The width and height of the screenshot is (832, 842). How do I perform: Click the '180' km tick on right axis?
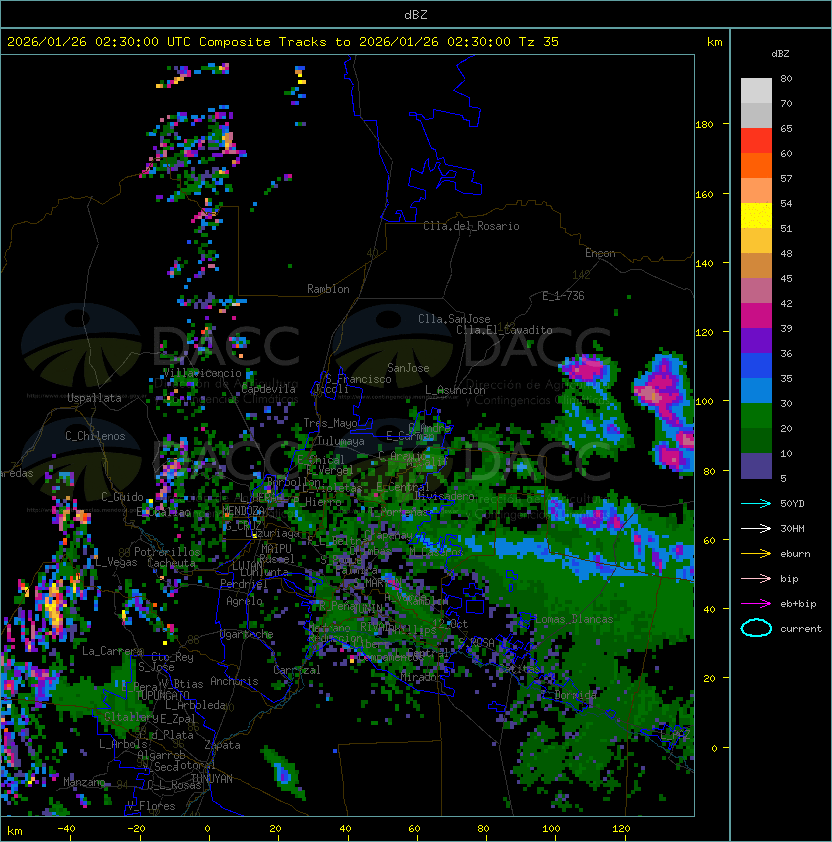[704, 124]
